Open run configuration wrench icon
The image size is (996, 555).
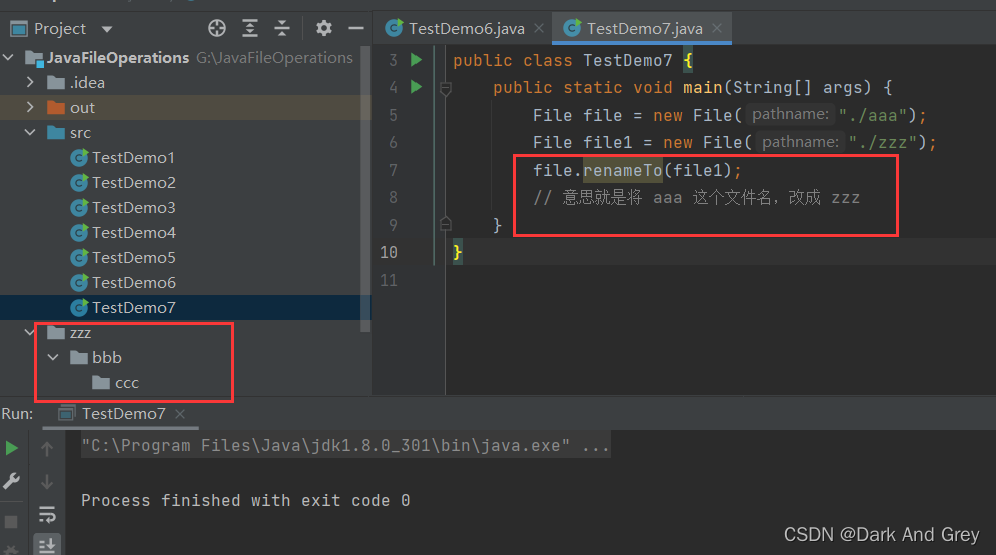coord(11,481)
